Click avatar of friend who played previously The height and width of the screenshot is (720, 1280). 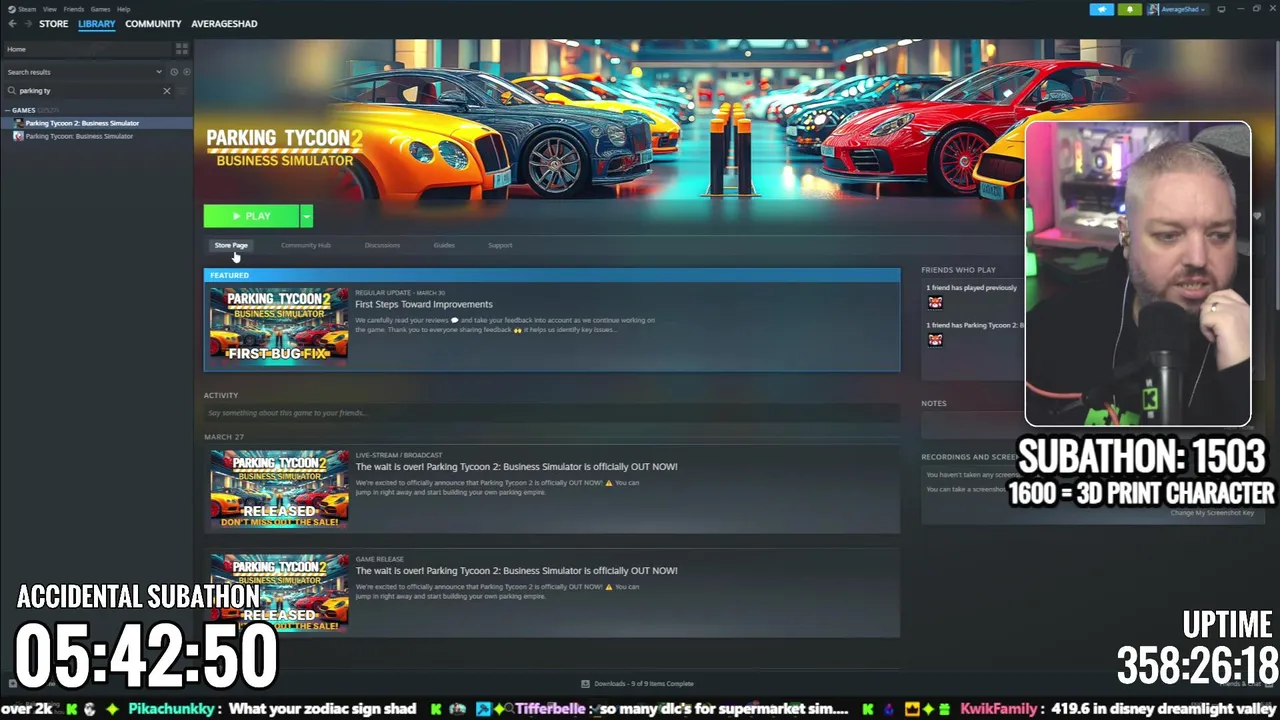tap(935, 302)
